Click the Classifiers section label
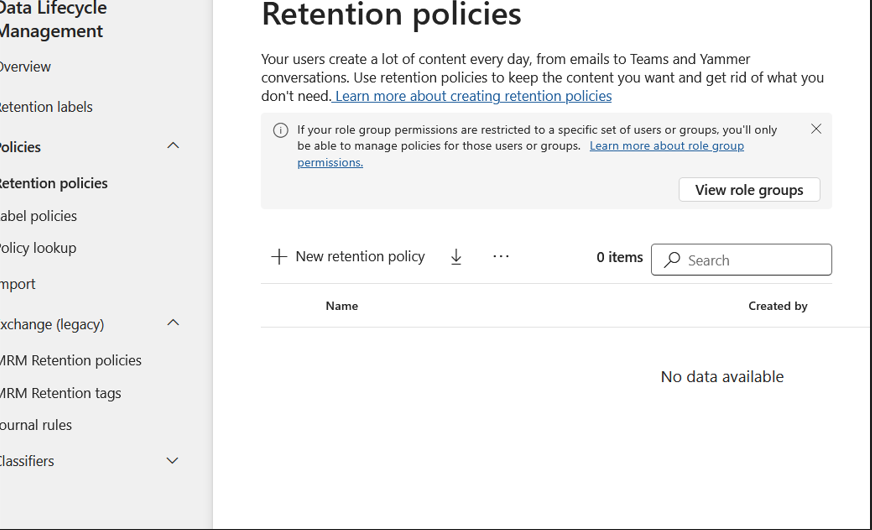Image resolution: width=872 pixels, height=530 pixels. pyautogui.click(x=27, y=461)
